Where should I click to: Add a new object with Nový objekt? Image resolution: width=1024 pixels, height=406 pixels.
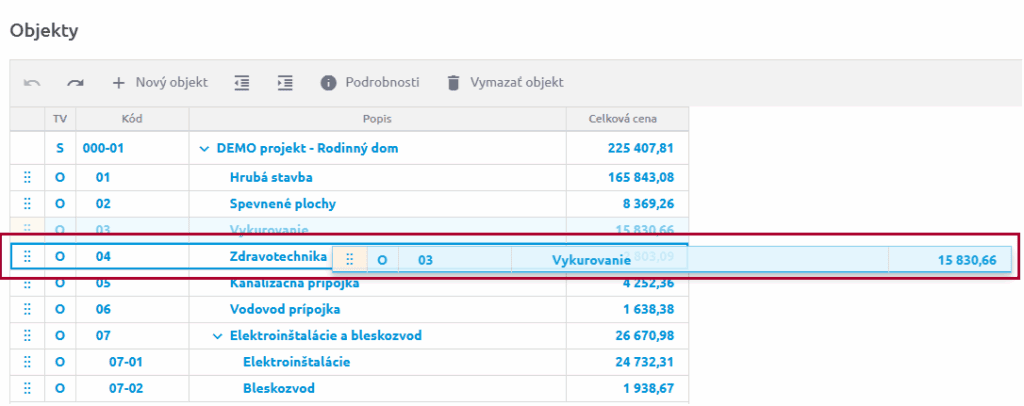159,83
